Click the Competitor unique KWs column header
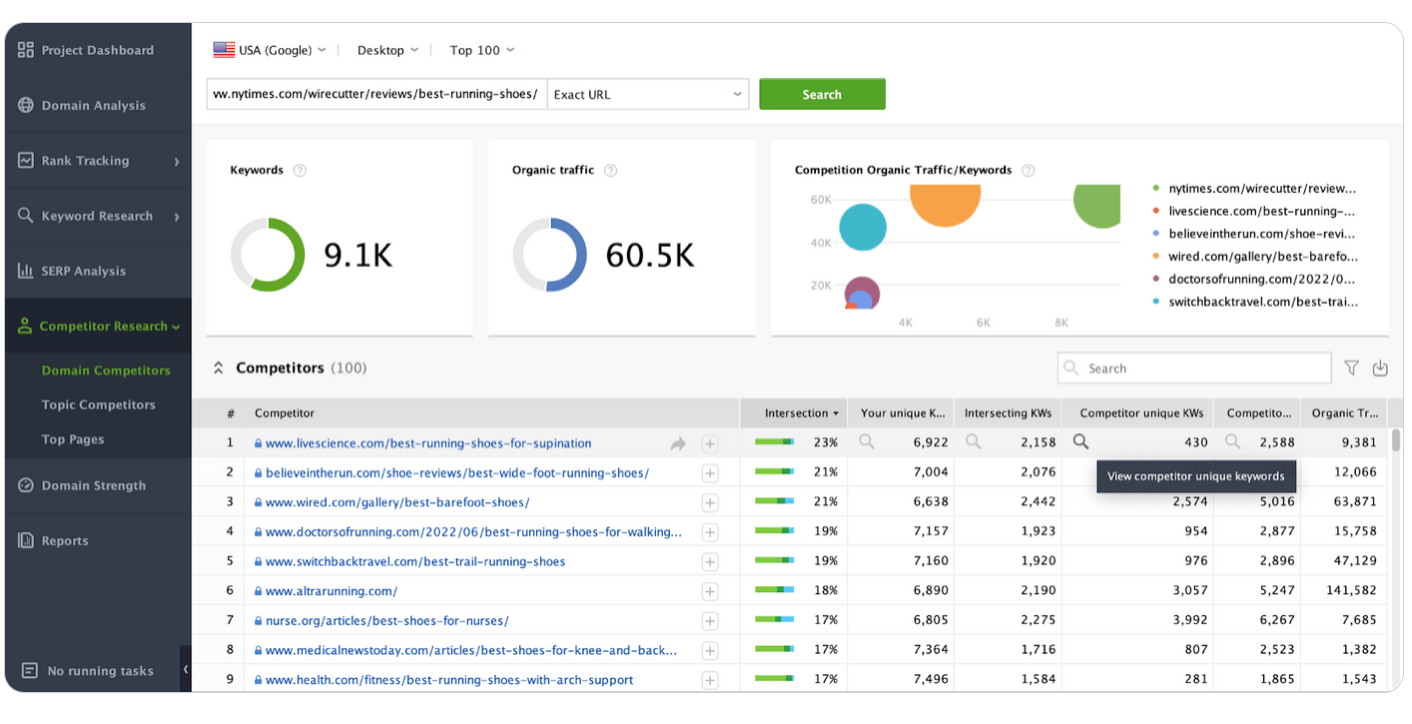The image size is (1412, 724). pos(1138,413)
